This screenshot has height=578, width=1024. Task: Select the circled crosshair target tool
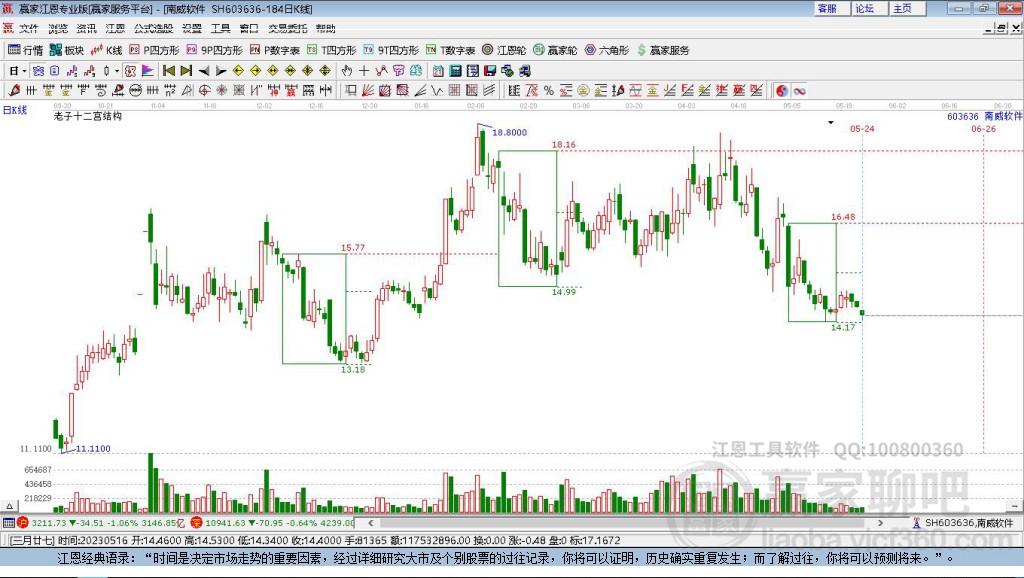204,91
